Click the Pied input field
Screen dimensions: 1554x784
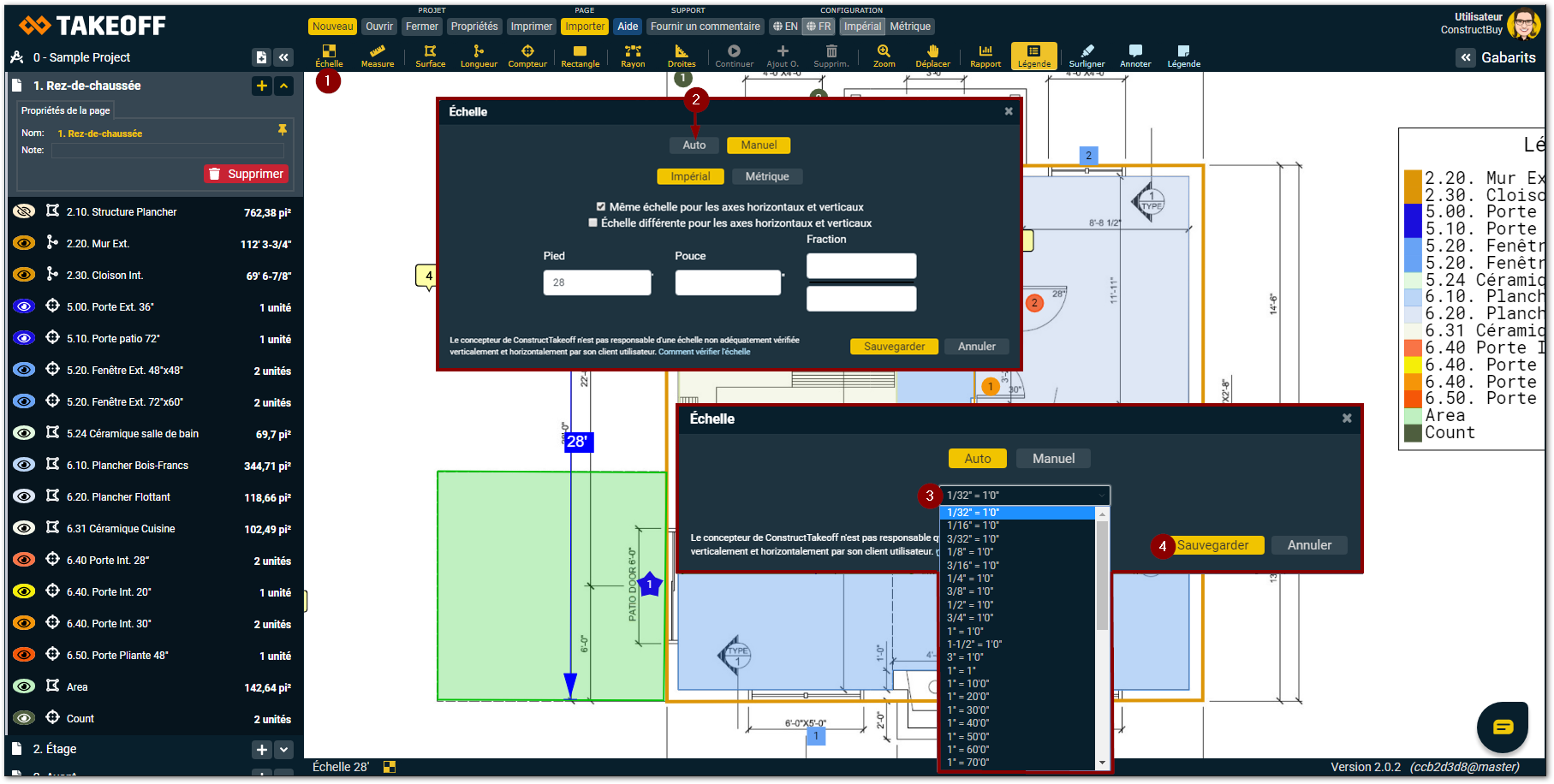coord(597,282)
